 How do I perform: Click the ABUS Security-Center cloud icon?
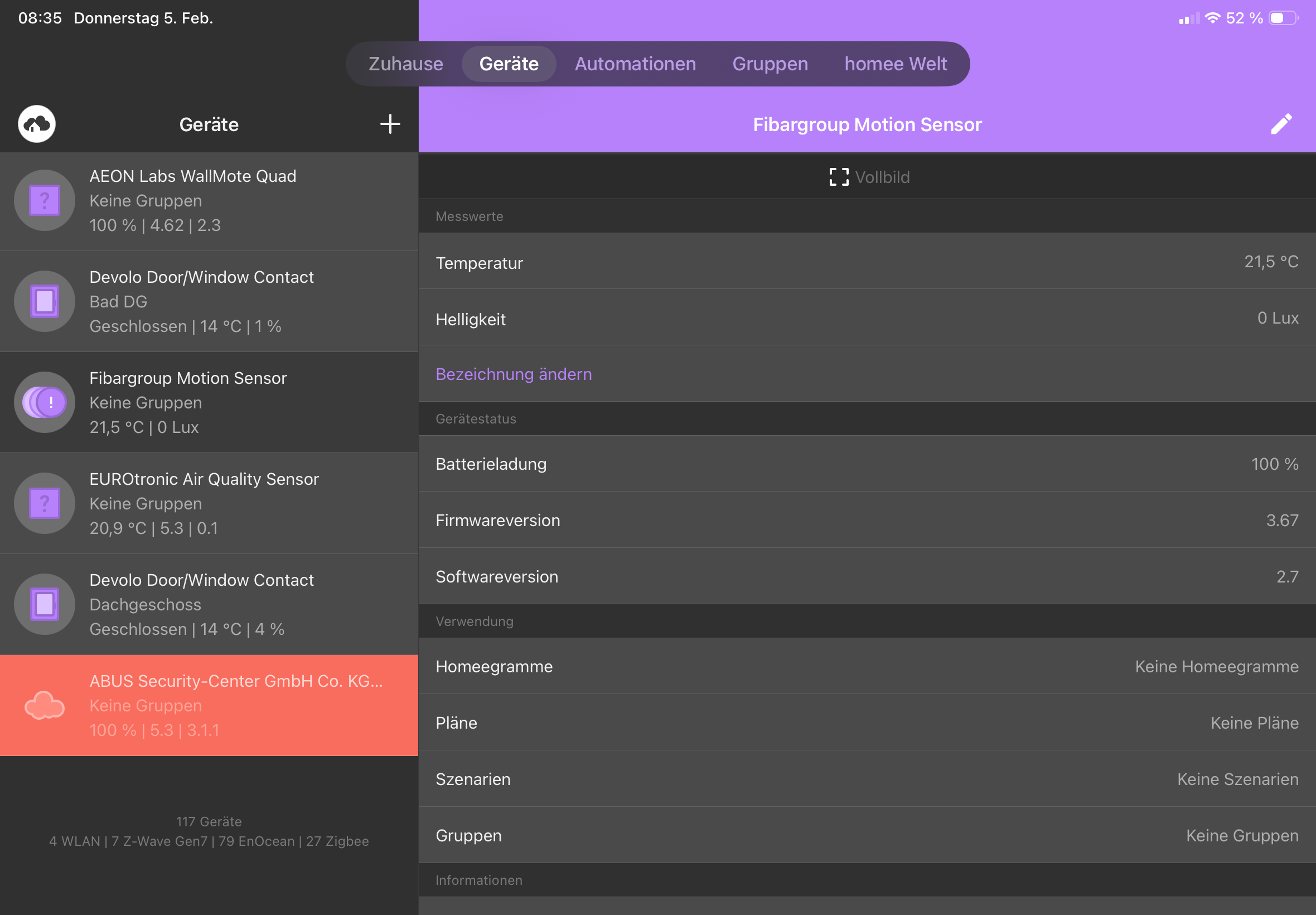[x=45, y=705]
